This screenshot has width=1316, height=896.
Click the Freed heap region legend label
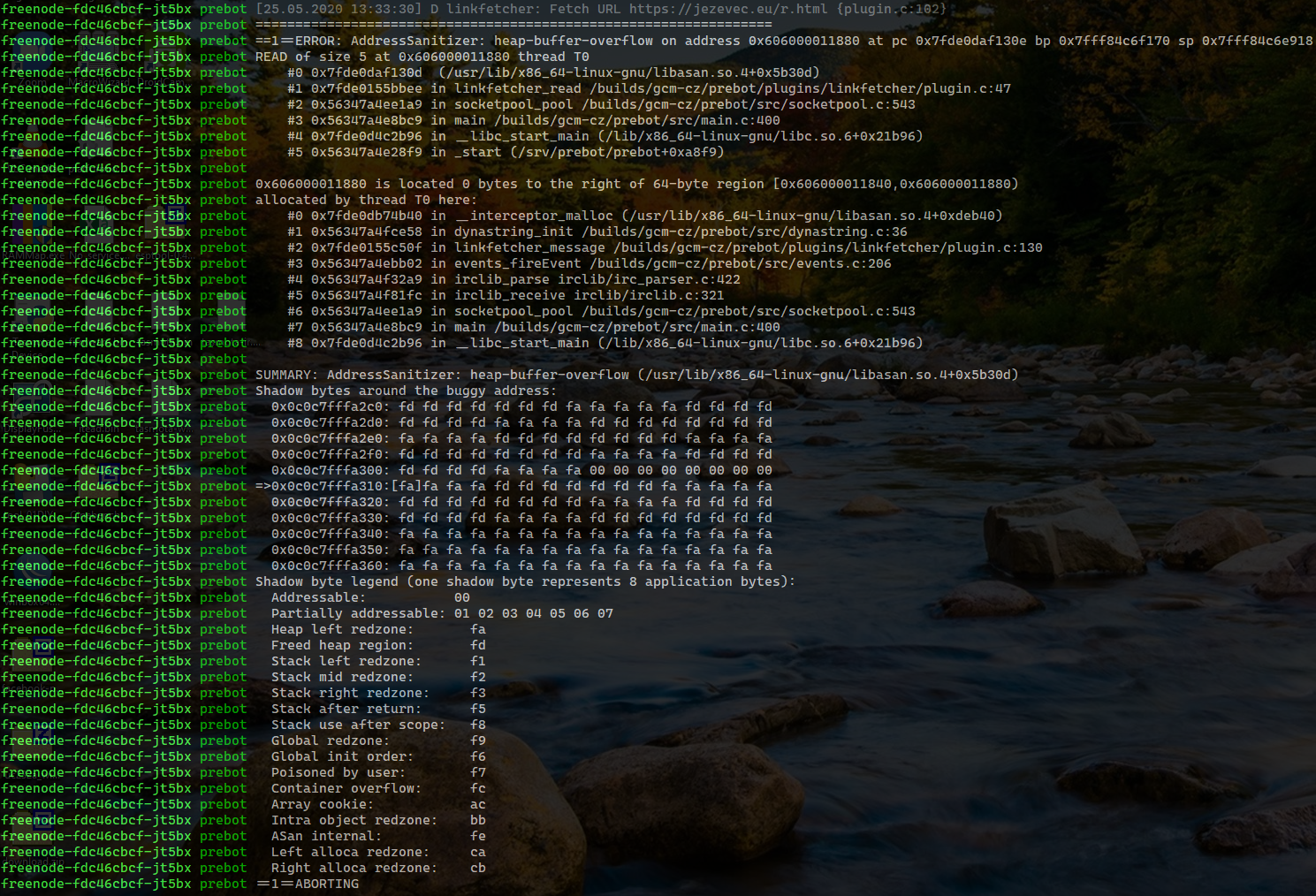tap(341, 645)
